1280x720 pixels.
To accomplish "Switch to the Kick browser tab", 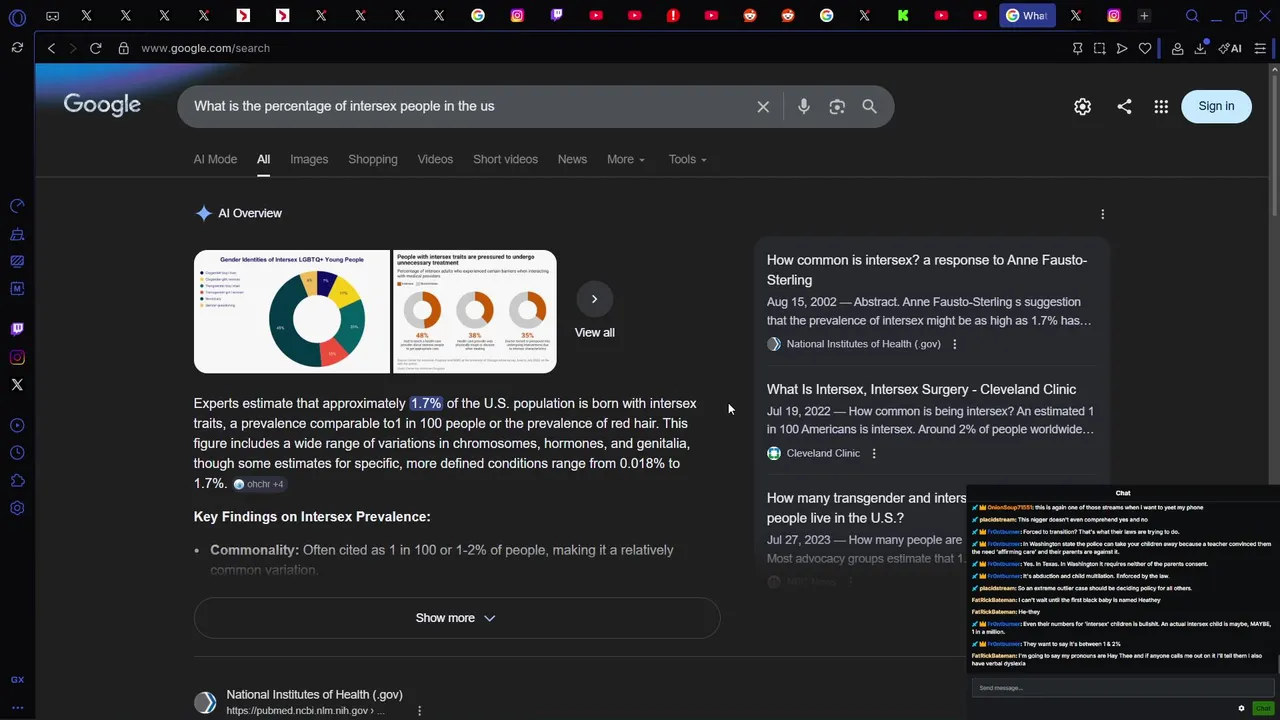I will click(903, 16).
